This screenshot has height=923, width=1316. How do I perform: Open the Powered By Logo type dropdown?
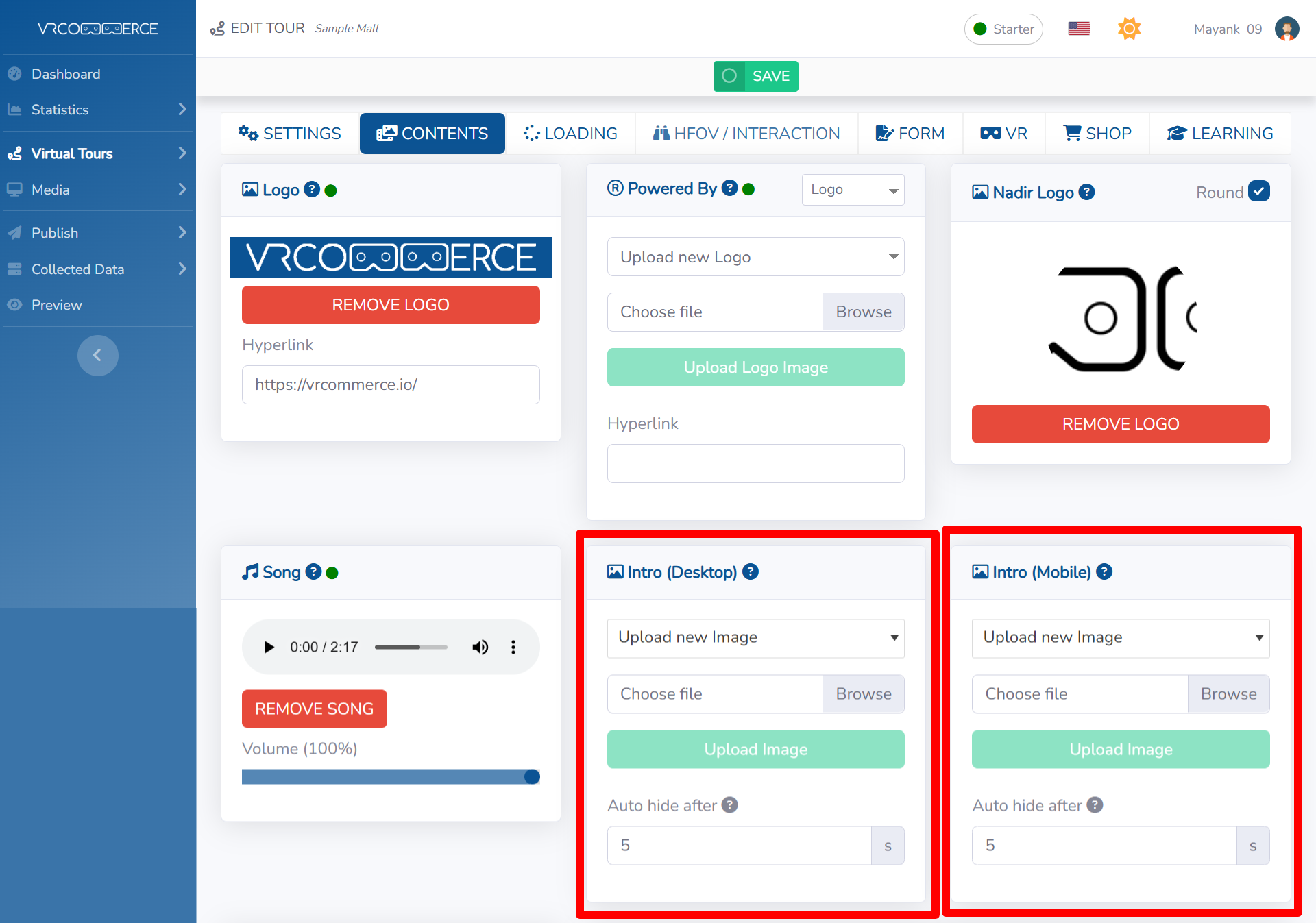853,190
